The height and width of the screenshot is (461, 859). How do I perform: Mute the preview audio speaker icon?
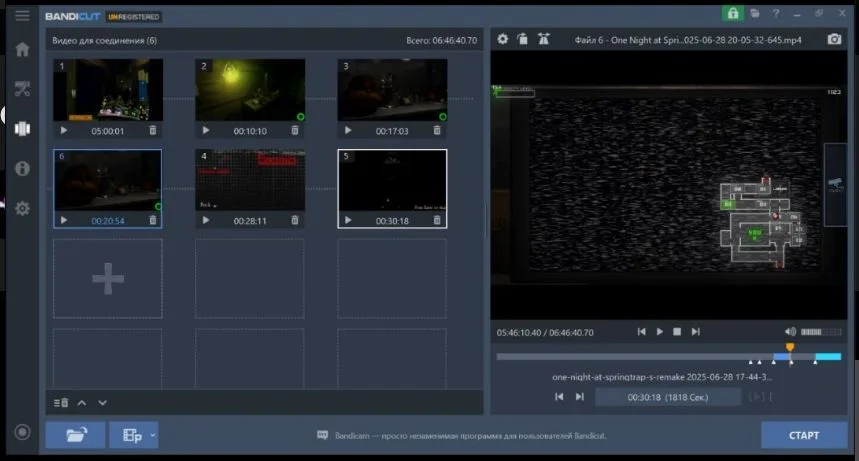[791, 332]
